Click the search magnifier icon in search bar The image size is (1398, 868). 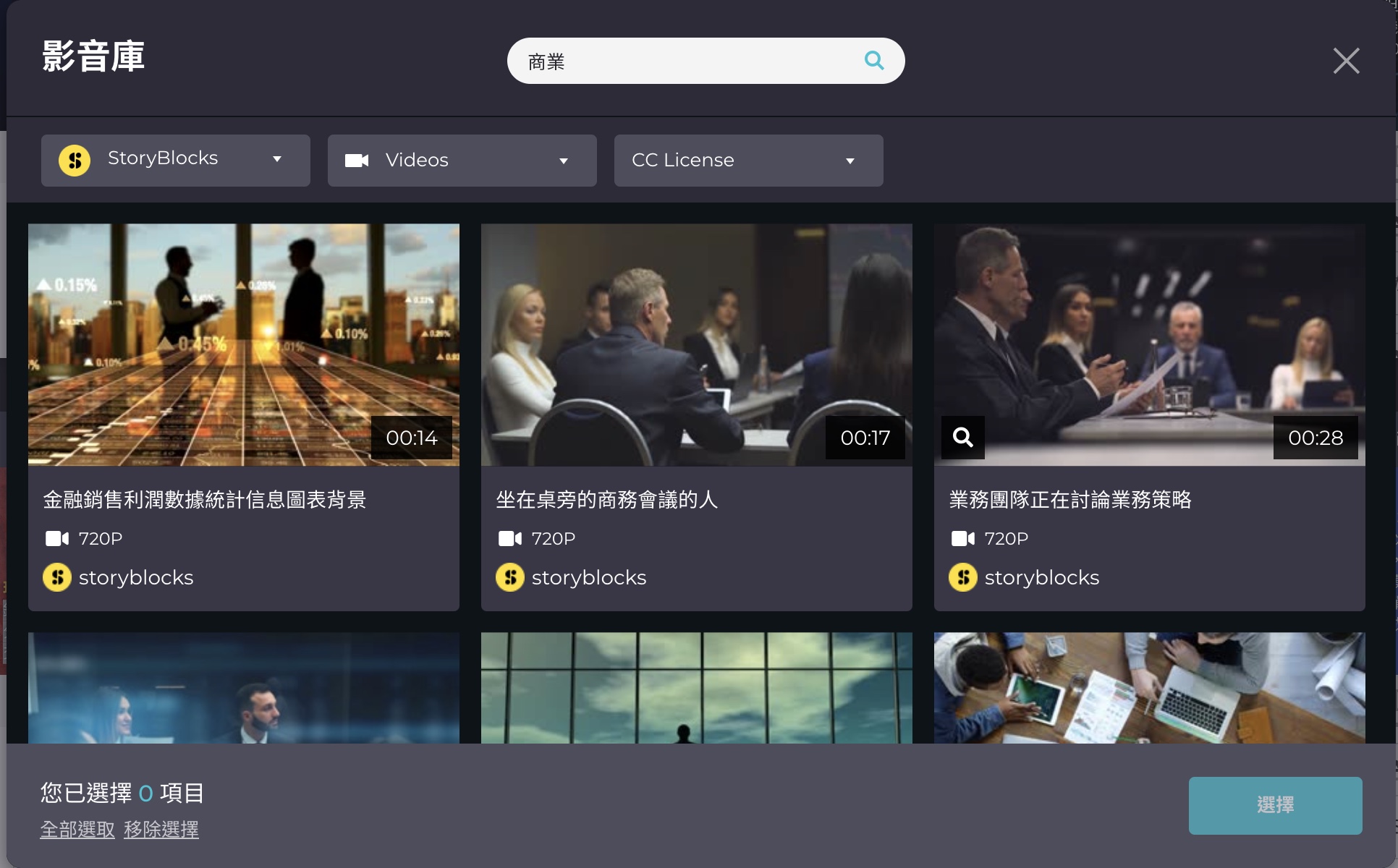click(x=873, y=61)
